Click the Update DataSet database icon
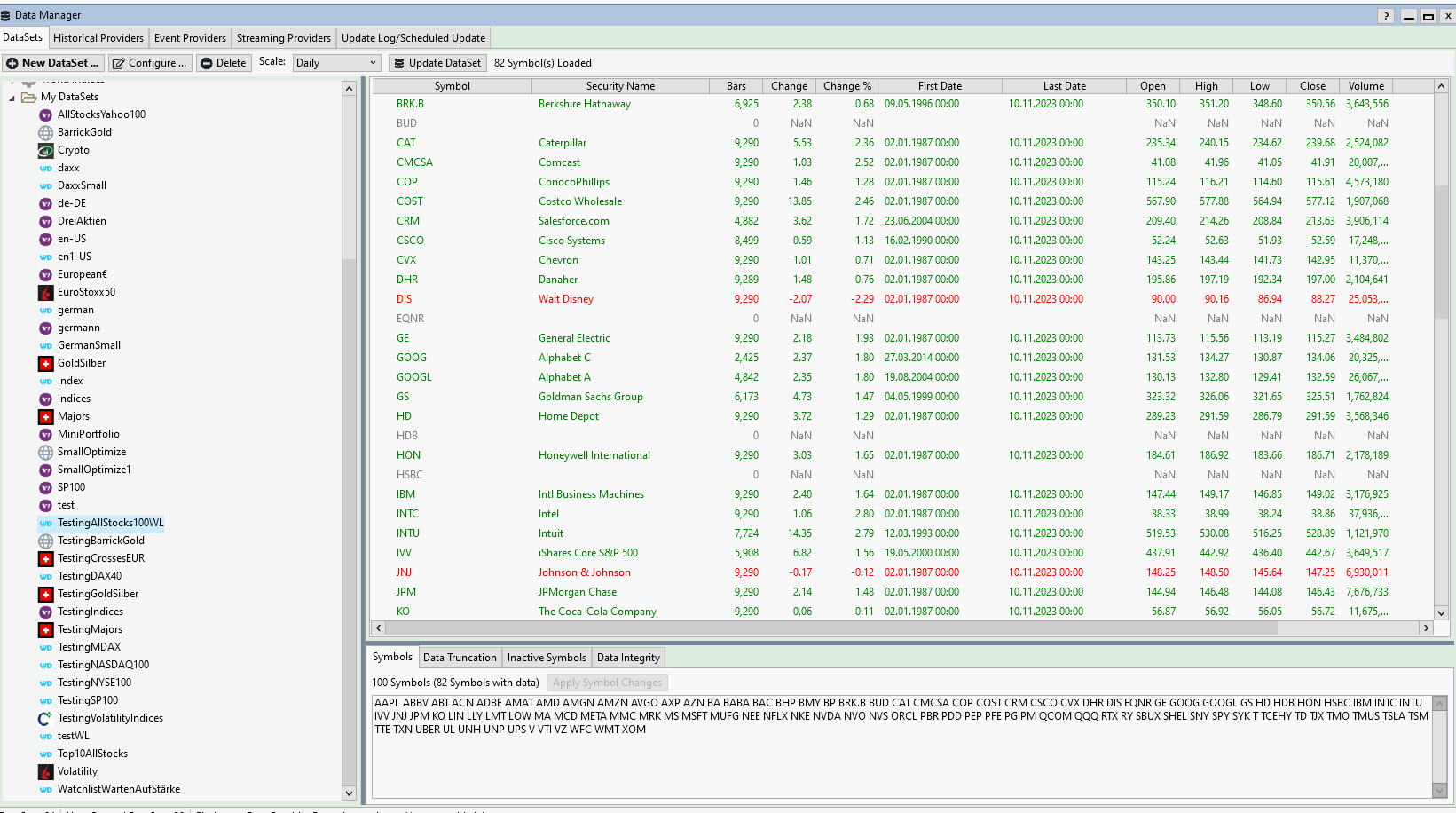1456x813 pixels. [398, 63]
